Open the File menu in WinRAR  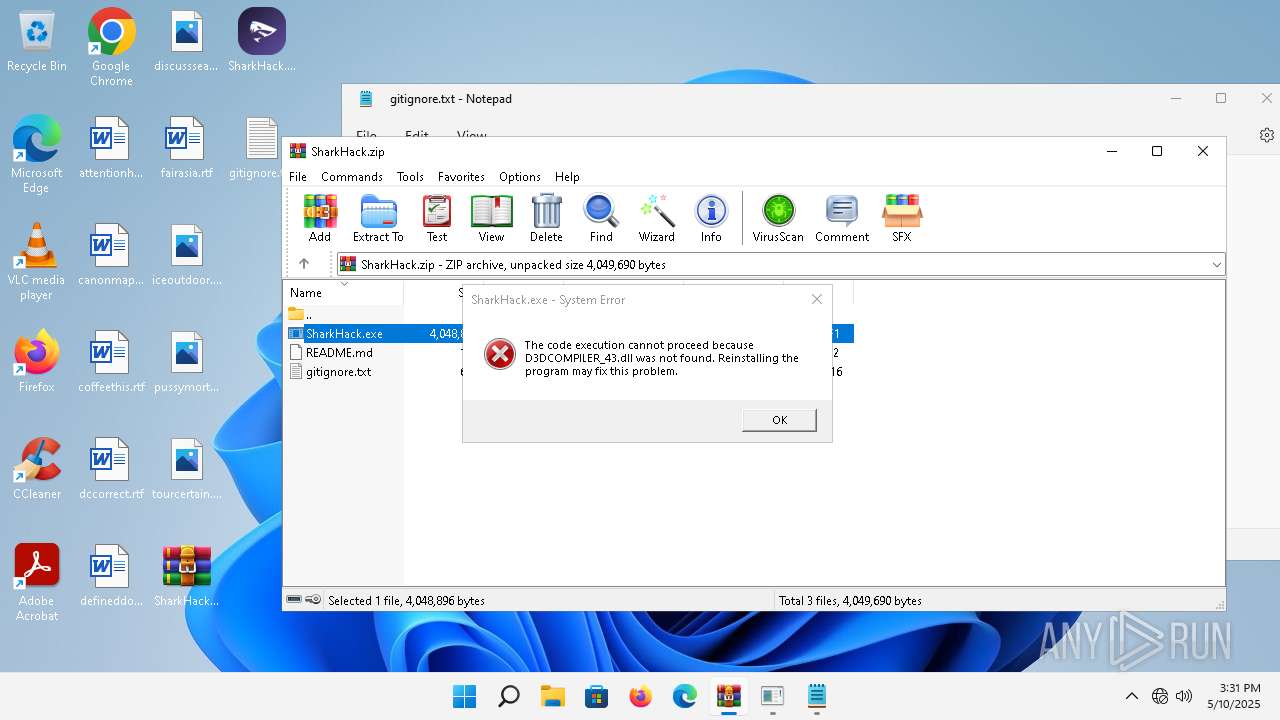(298, 176)
